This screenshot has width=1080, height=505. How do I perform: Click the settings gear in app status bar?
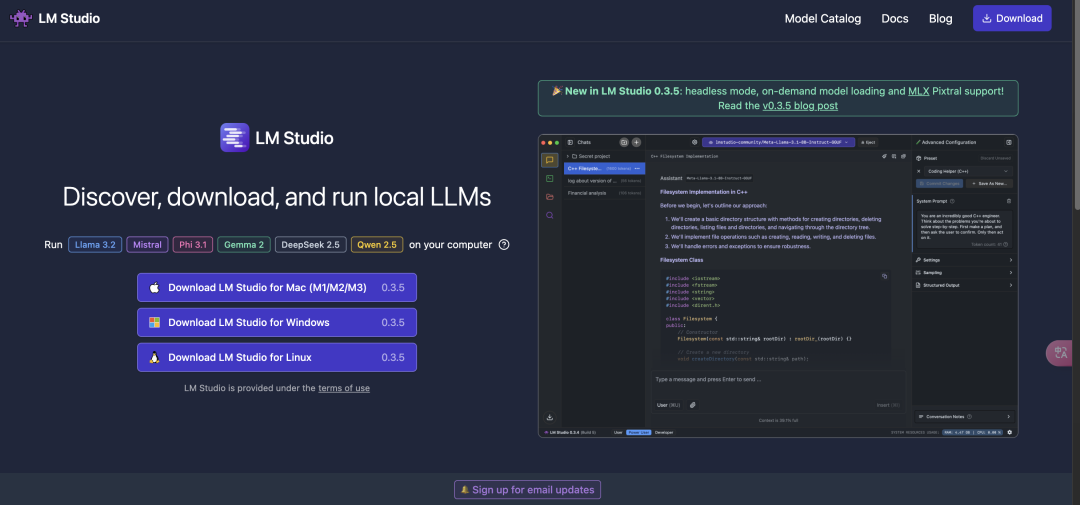tap(1010, 433)
